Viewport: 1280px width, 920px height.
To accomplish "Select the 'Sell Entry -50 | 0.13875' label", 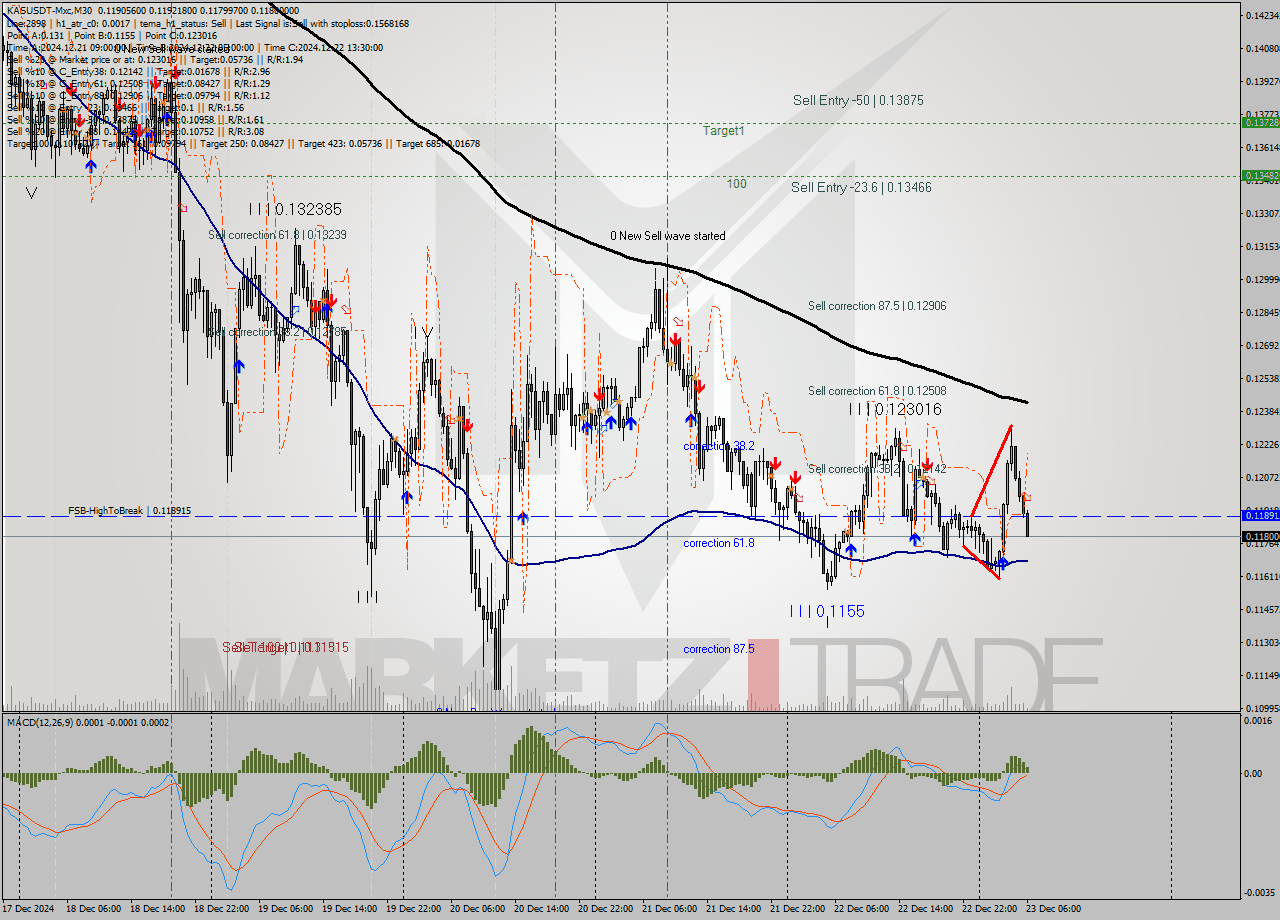I will pos(858,100).
